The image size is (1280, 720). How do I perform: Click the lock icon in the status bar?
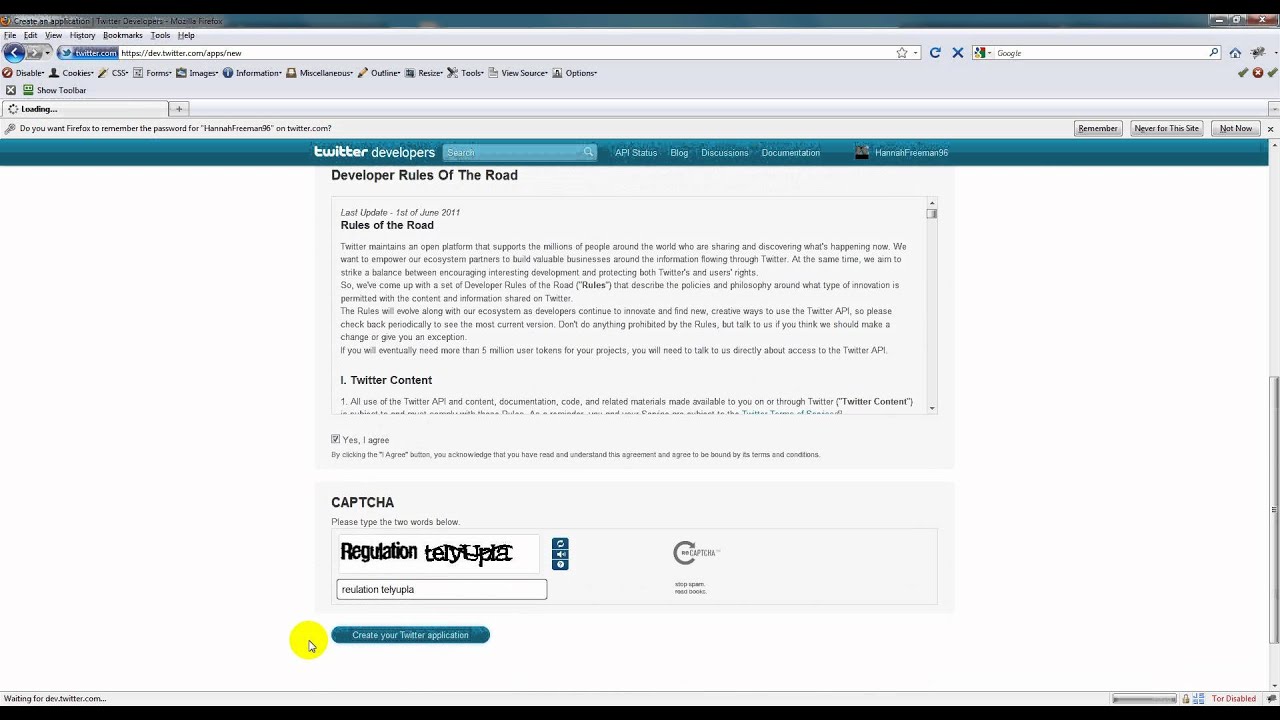tap(1186, 698)
